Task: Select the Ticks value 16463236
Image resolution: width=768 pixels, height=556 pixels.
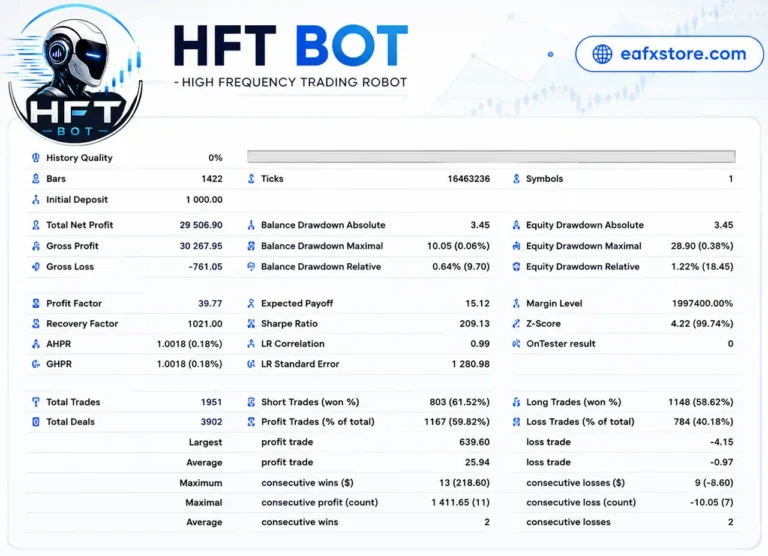Action: coord(469,179)
